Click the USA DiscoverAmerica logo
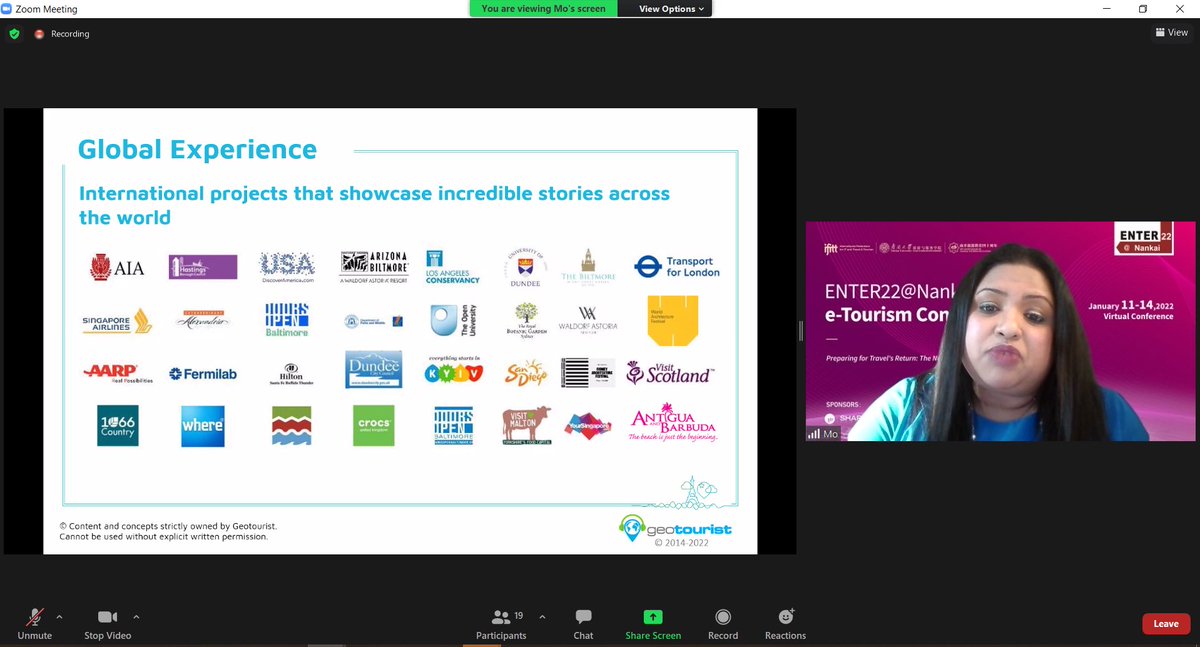The width and height of the screenshot is (1200, 647). 287,267
